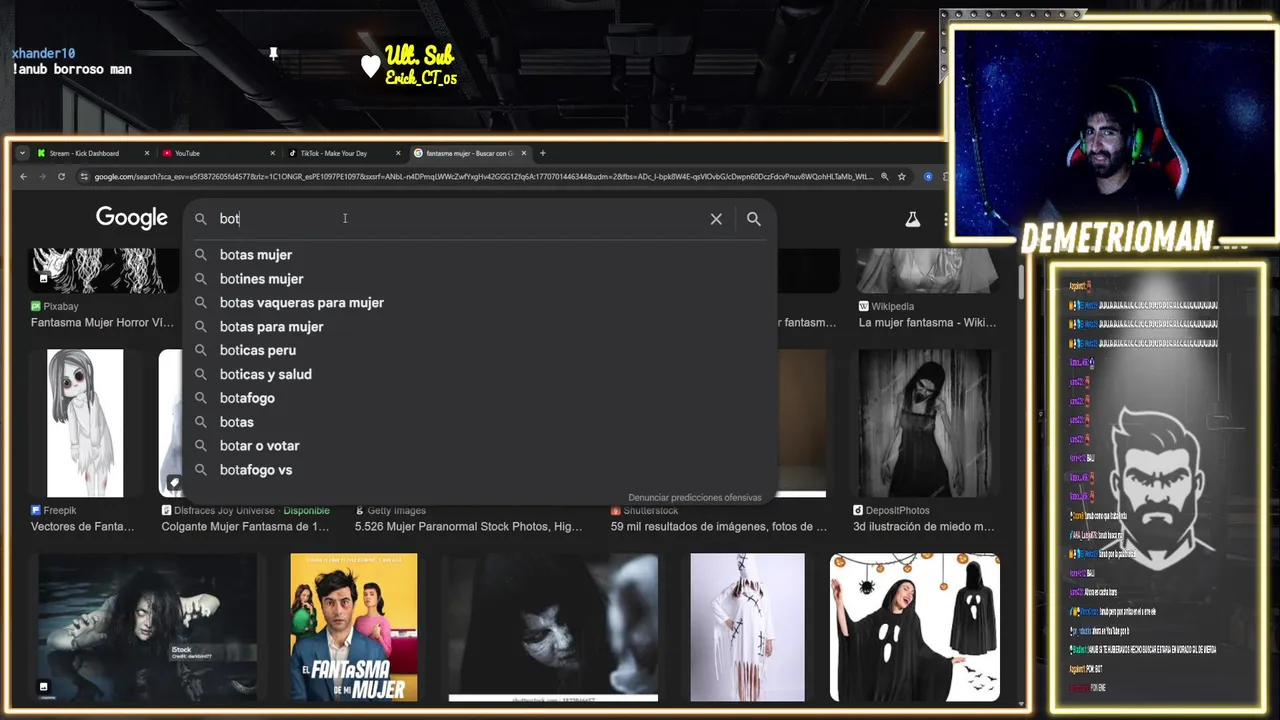Open the Pixabay Fantasma Mujer Horror result

(x=102, y=323)
